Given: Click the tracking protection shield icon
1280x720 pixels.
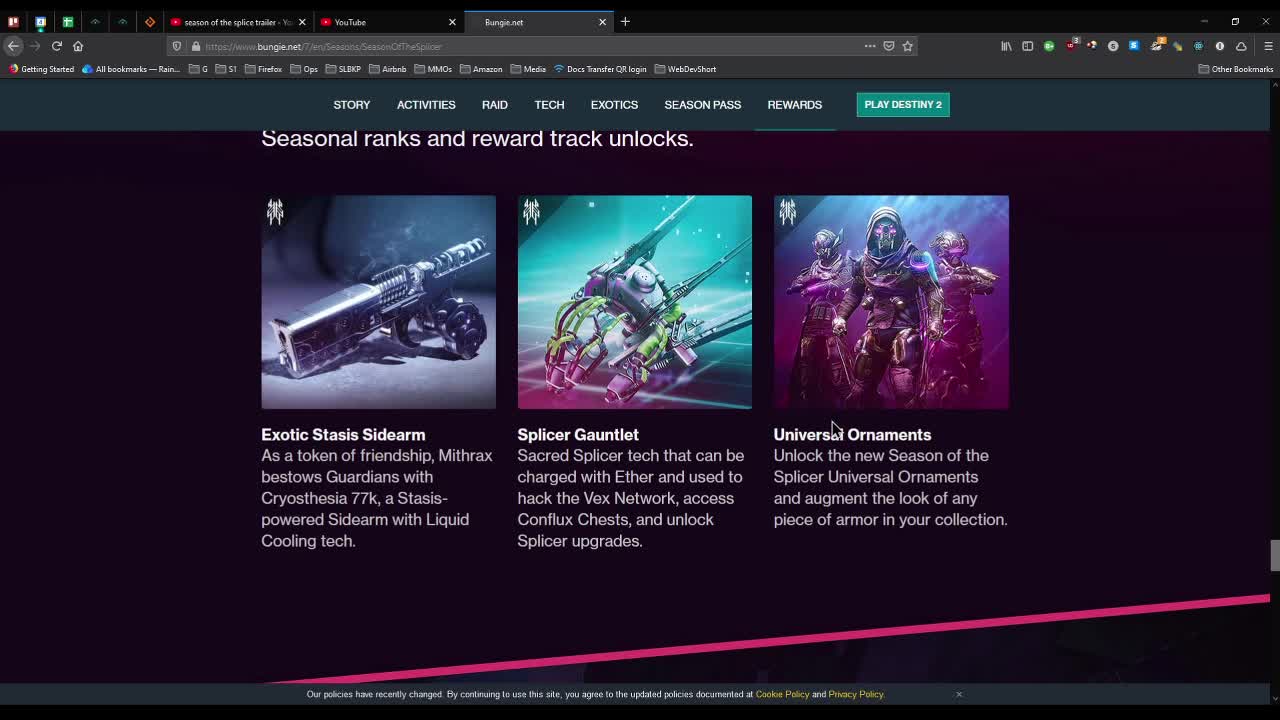Looking at the screenshot, I should coord(177,46).
